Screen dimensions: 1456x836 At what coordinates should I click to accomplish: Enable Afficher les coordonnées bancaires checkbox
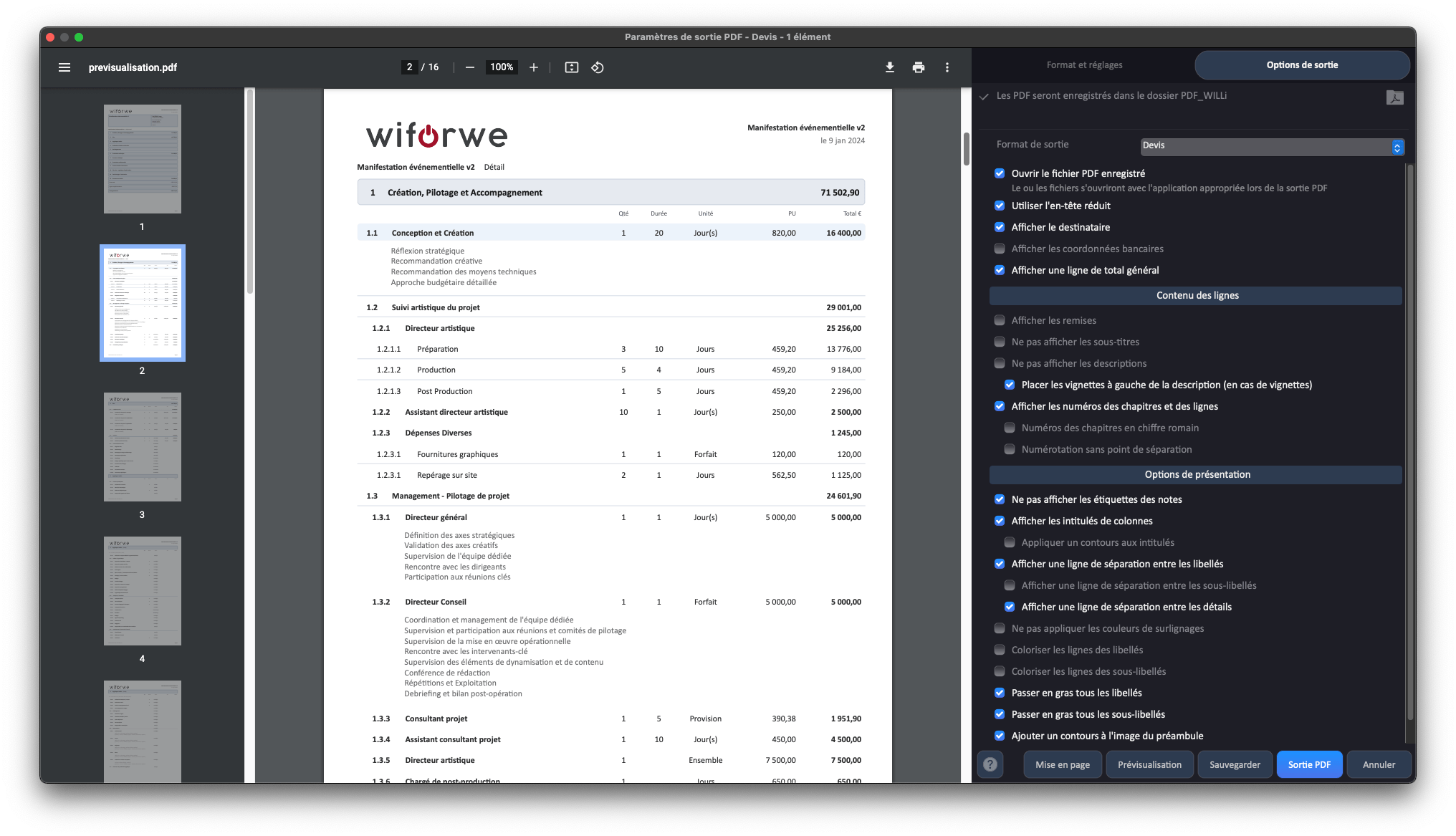click(1000, 249)
